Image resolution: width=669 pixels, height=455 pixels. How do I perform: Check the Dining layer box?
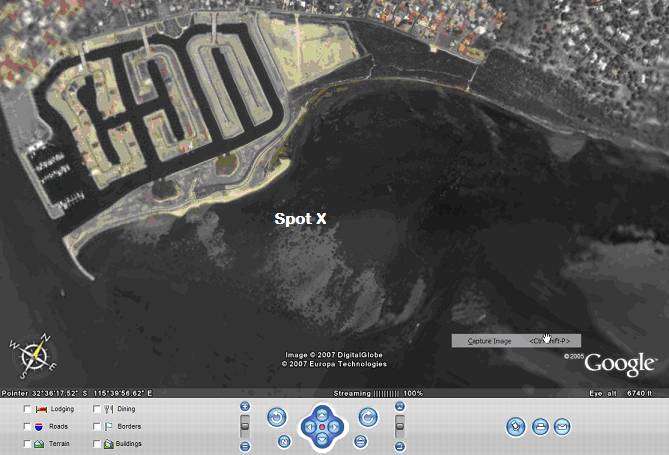[x=96, y=409]
